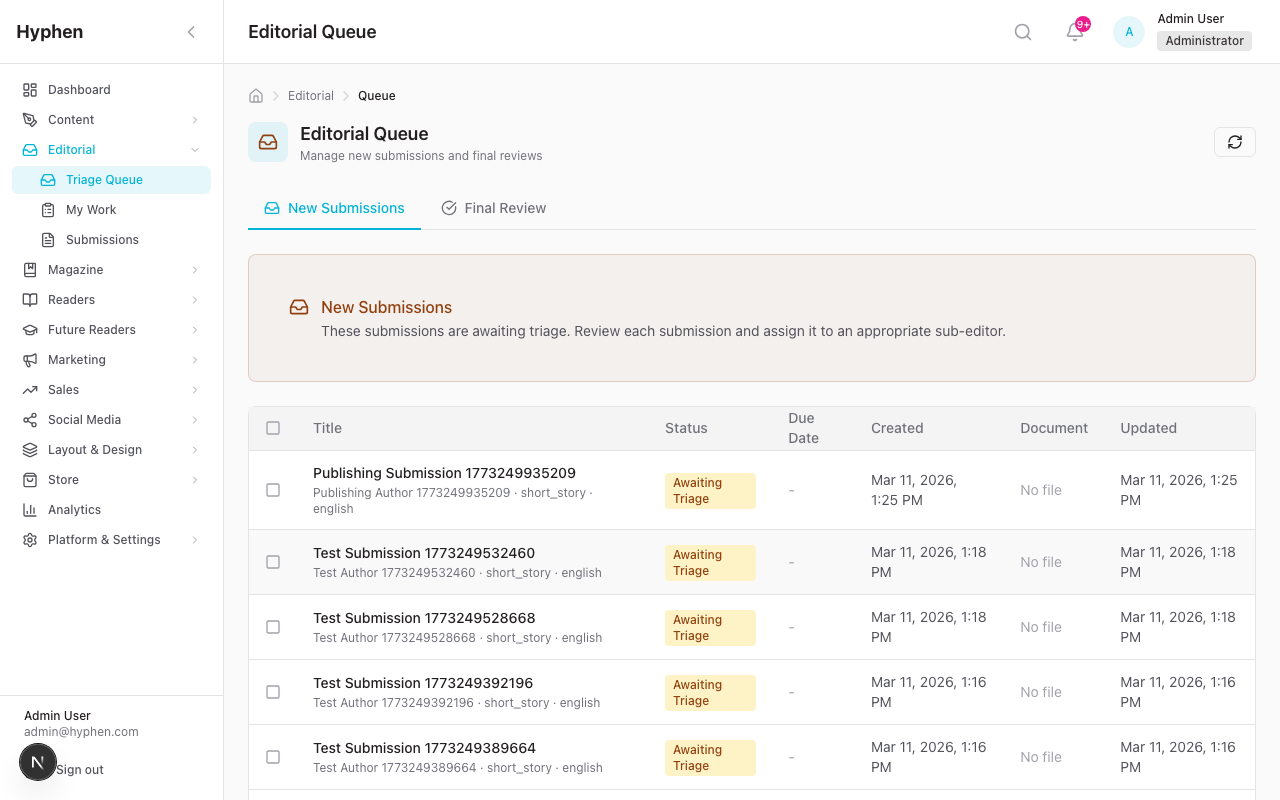Click the Editorial breadcrumb link
The image size is (1280, 800).
tap(311, 96)
